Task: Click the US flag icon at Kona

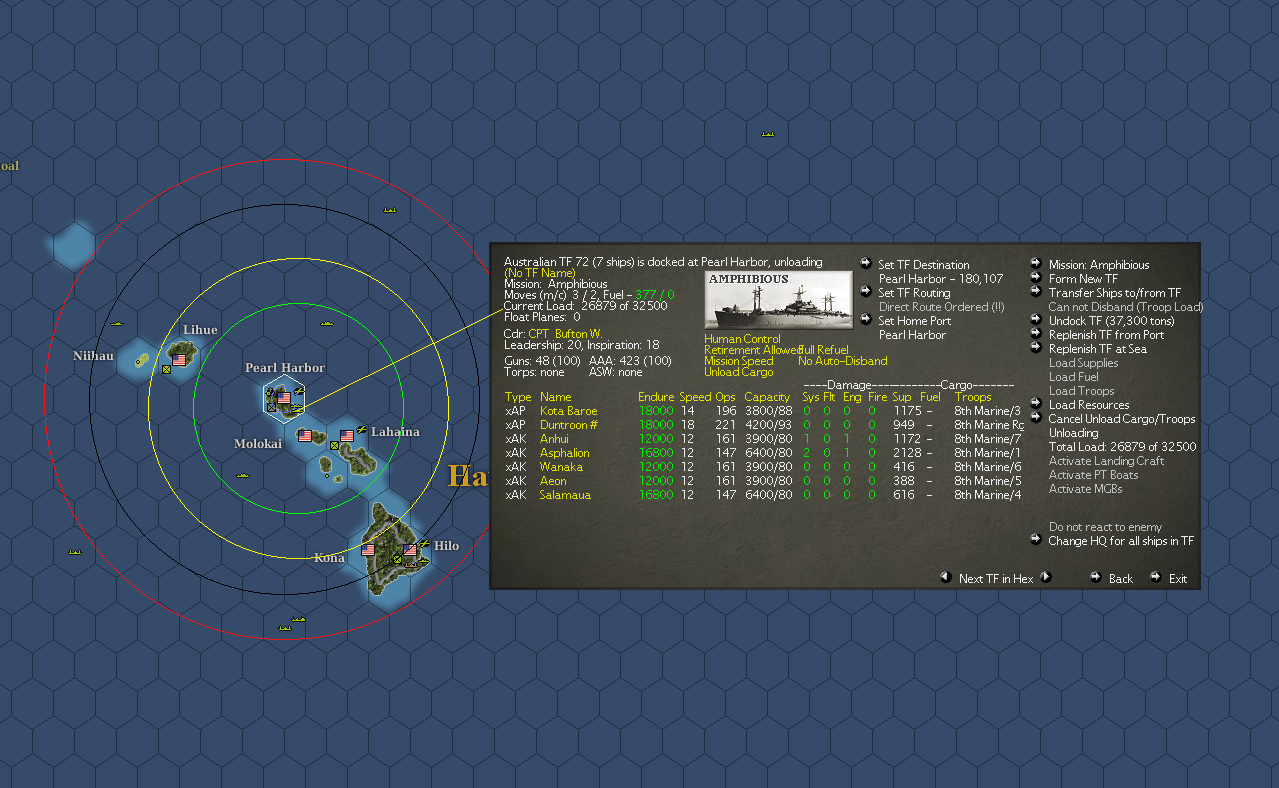Action: point(368,549)
